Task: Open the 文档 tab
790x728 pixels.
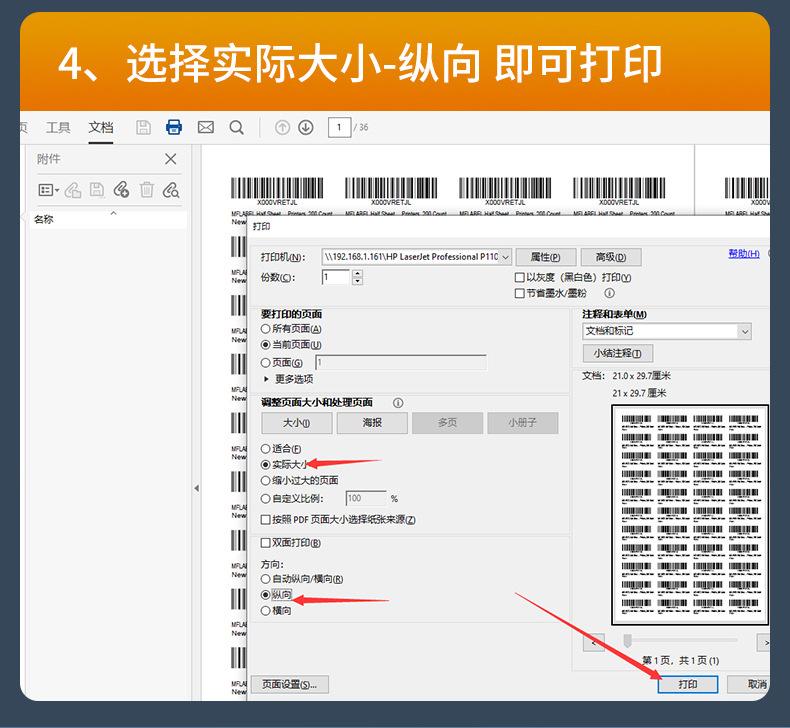Action: [x=101, y=127]
